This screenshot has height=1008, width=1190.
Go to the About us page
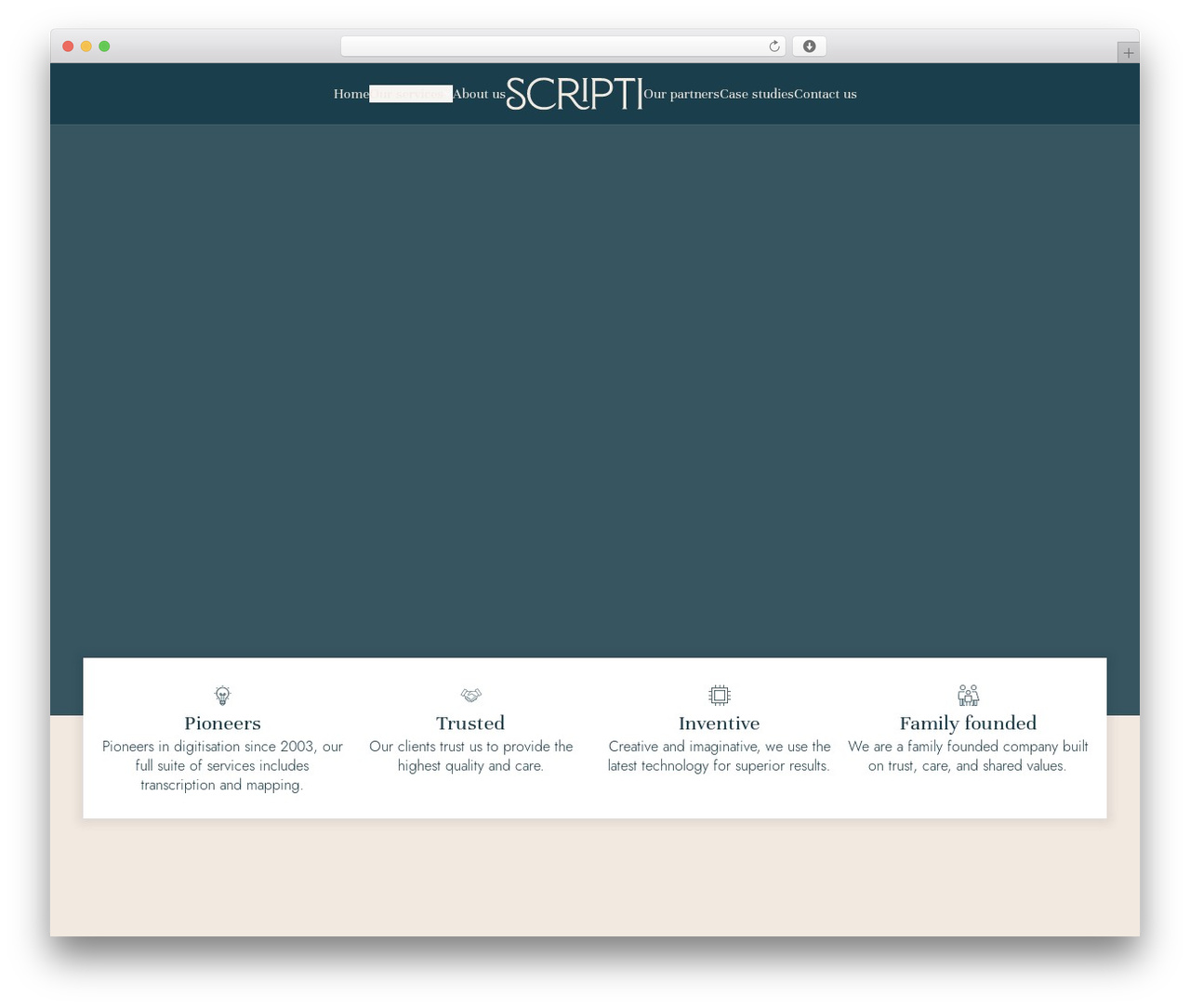479,94
